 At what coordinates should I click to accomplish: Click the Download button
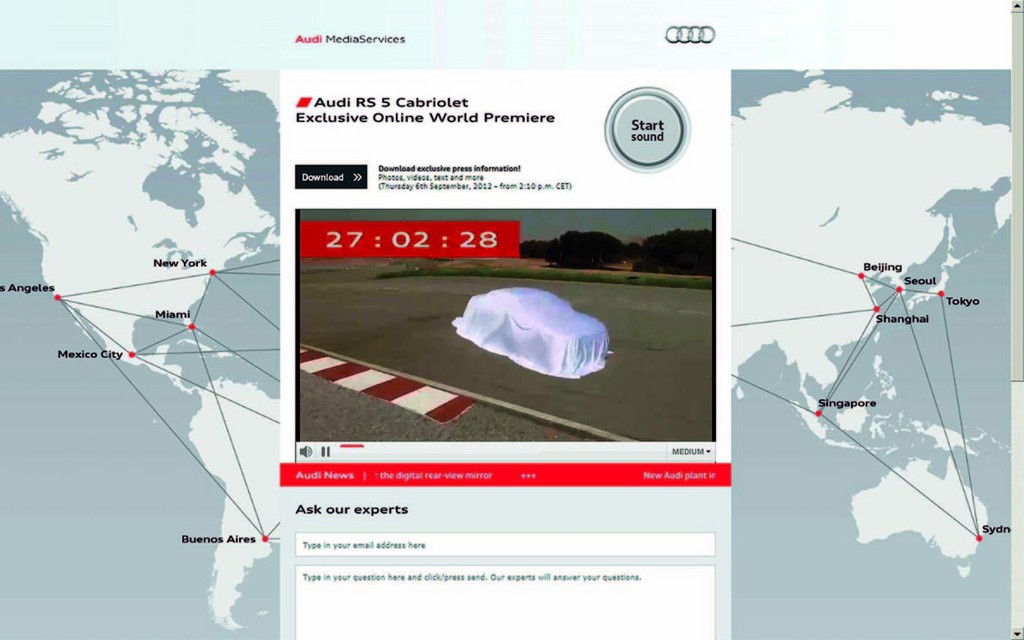331,177
